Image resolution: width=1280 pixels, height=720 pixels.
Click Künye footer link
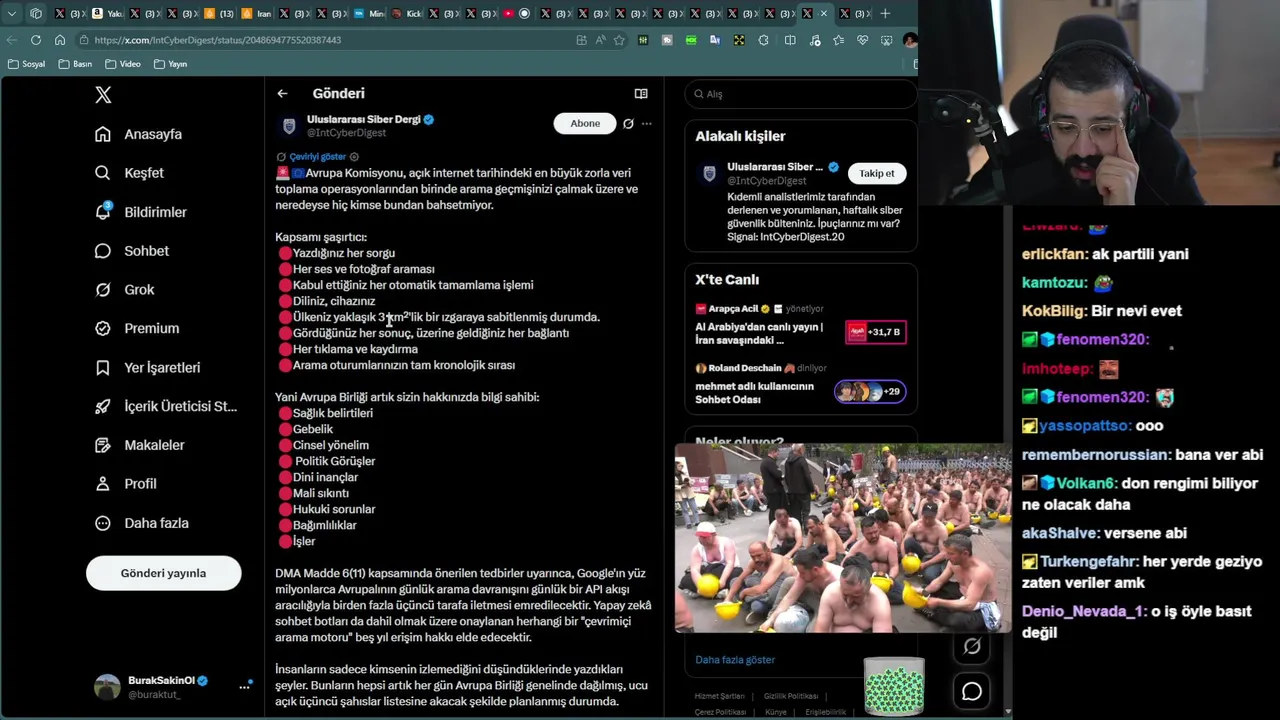pyautogui.click(x=776, y=712)
